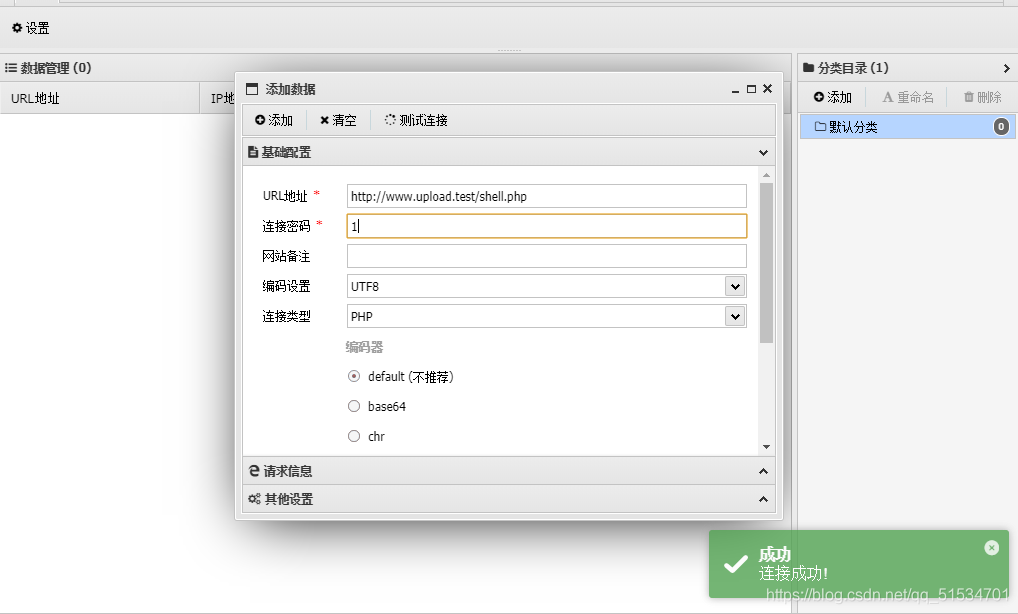The height and width of the screenshot is (614, 1018).
Task: Focus the 网站备注 input field
Action: point(547,256)
